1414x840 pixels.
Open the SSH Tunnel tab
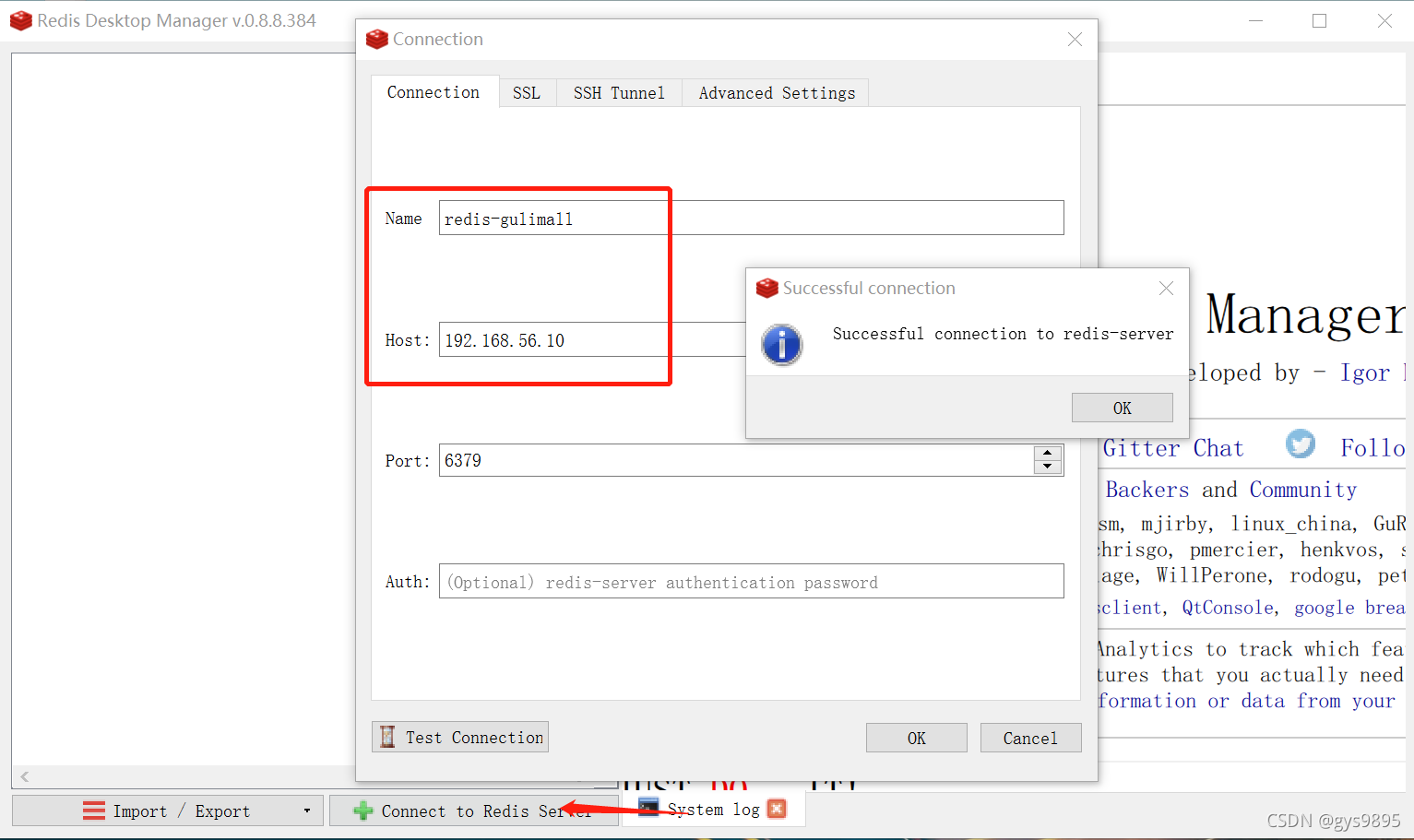point(619,93)
